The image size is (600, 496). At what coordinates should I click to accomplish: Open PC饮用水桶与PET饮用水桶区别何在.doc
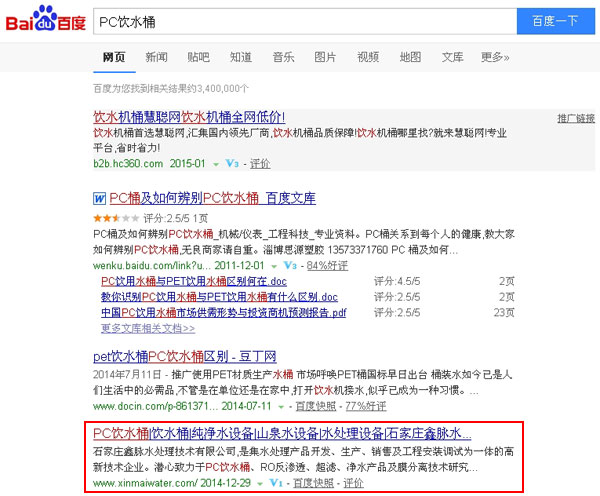(x=194, y=281)
